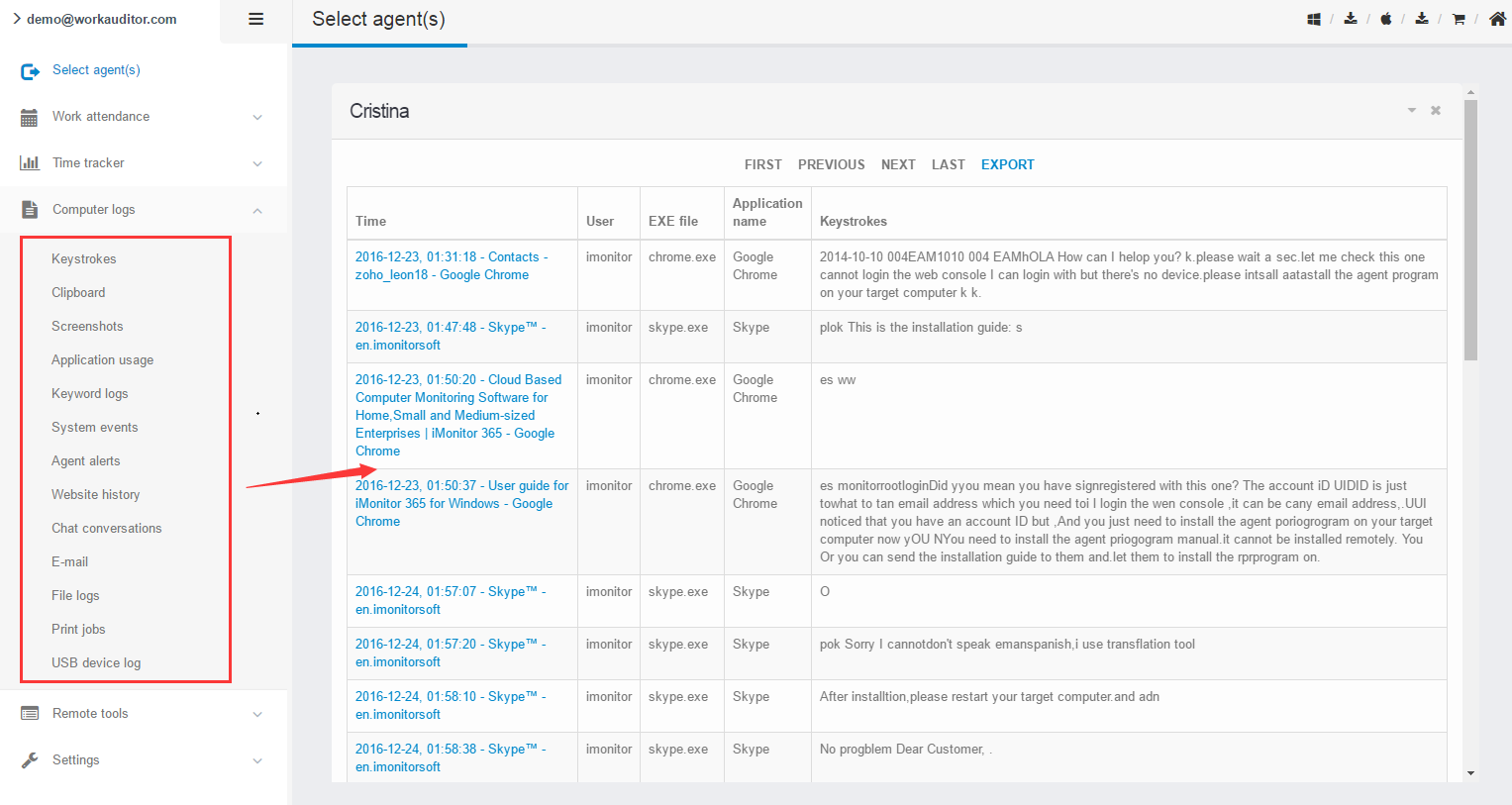Click the download icon after Windows logo
The image size is (1512, 805).
point(1351,19)
